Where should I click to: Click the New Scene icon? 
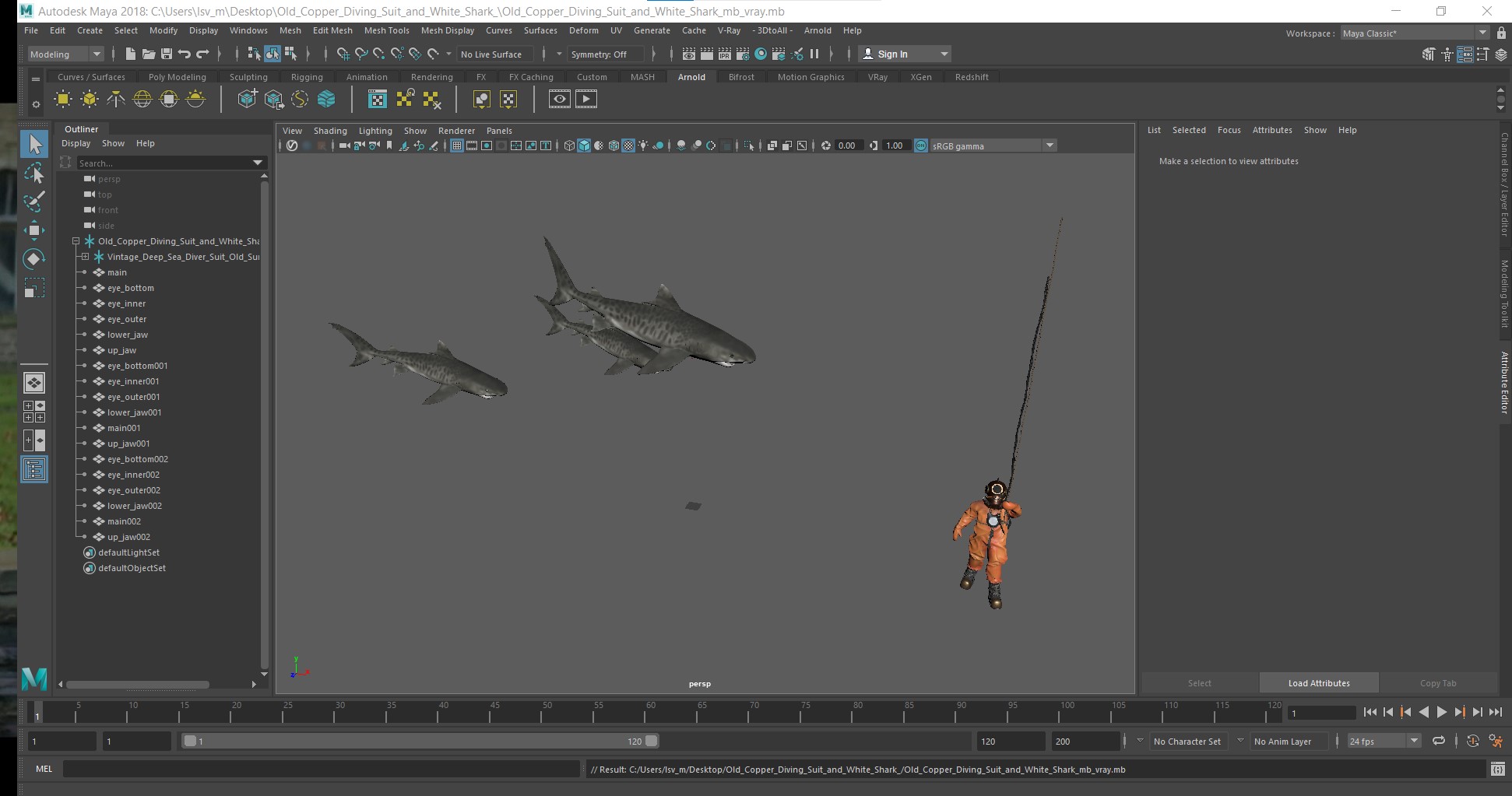point(130,54)
